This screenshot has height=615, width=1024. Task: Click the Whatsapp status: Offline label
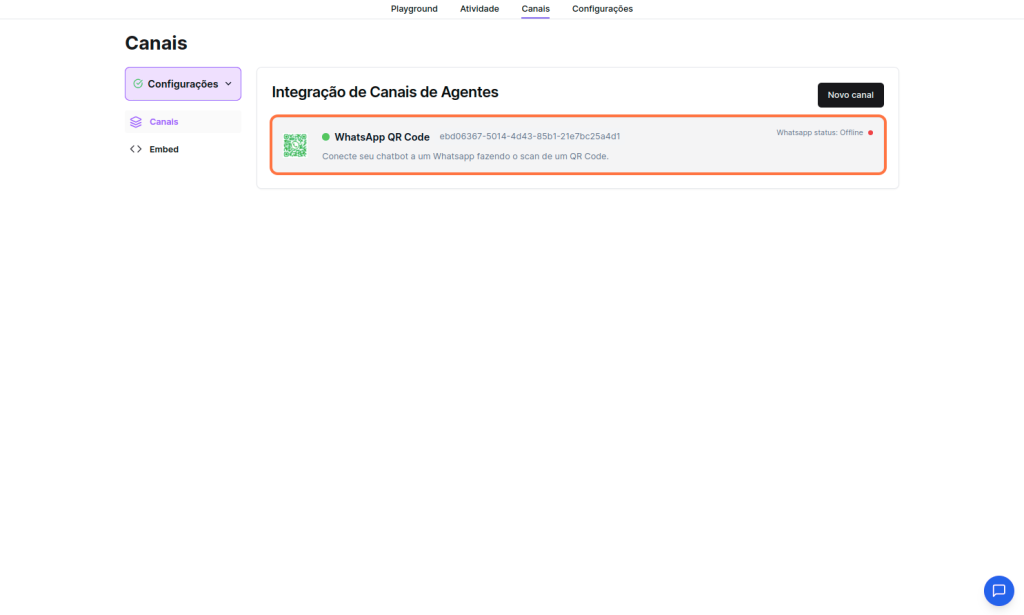(819, 133)
